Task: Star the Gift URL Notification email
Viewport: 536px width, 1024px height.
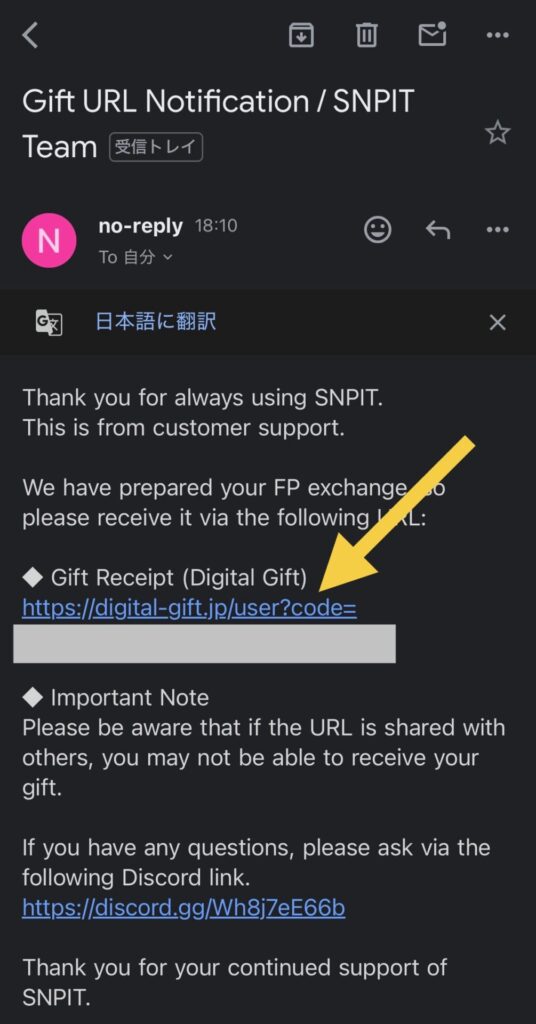Action: pos(497,133)
